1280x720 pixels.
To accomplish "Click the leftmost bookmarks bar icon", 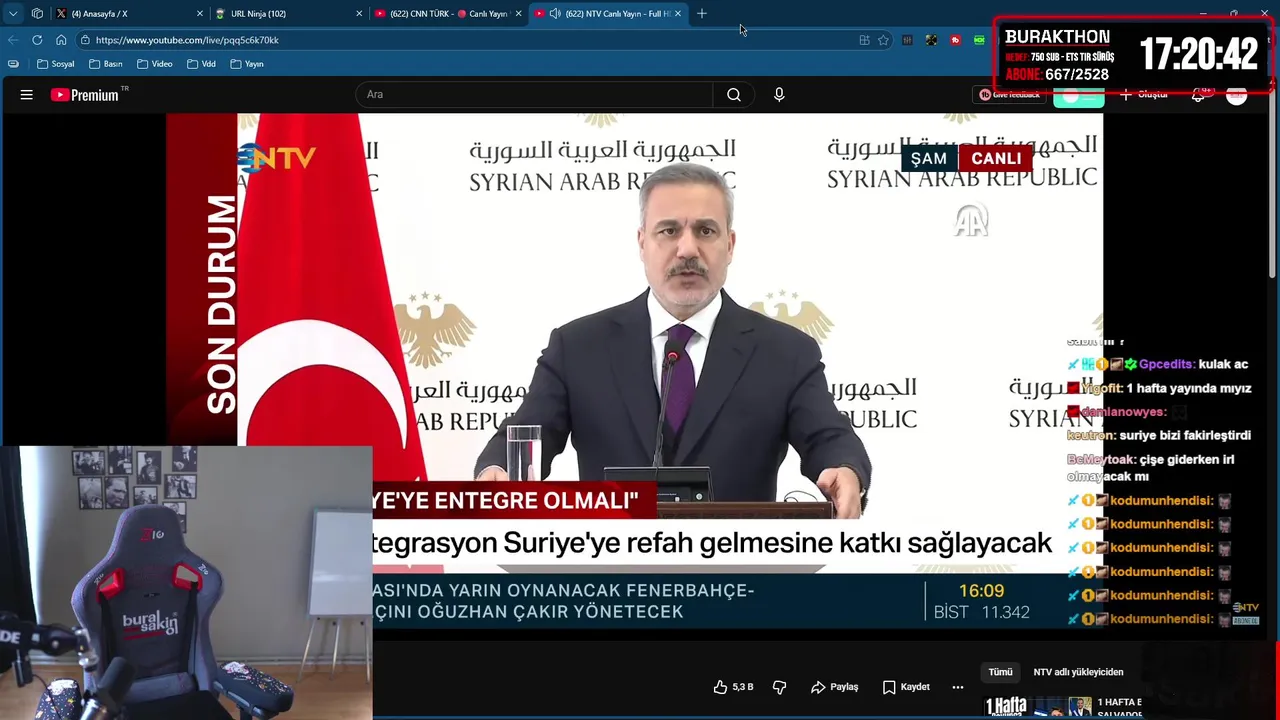I will (13, 64).
